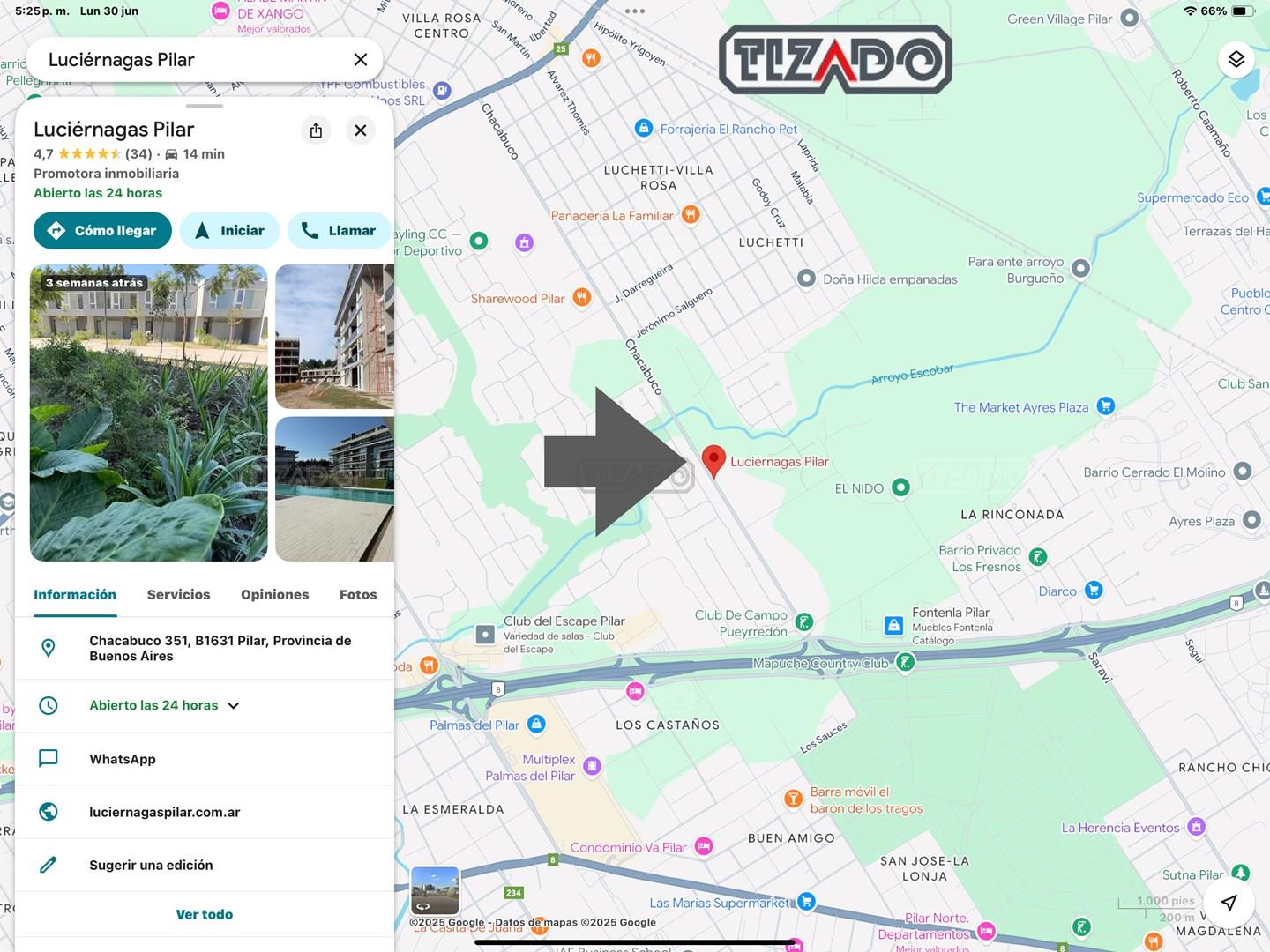The height and width of the screenshot is (952, 1270).
Task: Open the Servicios tab
Action: click(x=178, y=595)
